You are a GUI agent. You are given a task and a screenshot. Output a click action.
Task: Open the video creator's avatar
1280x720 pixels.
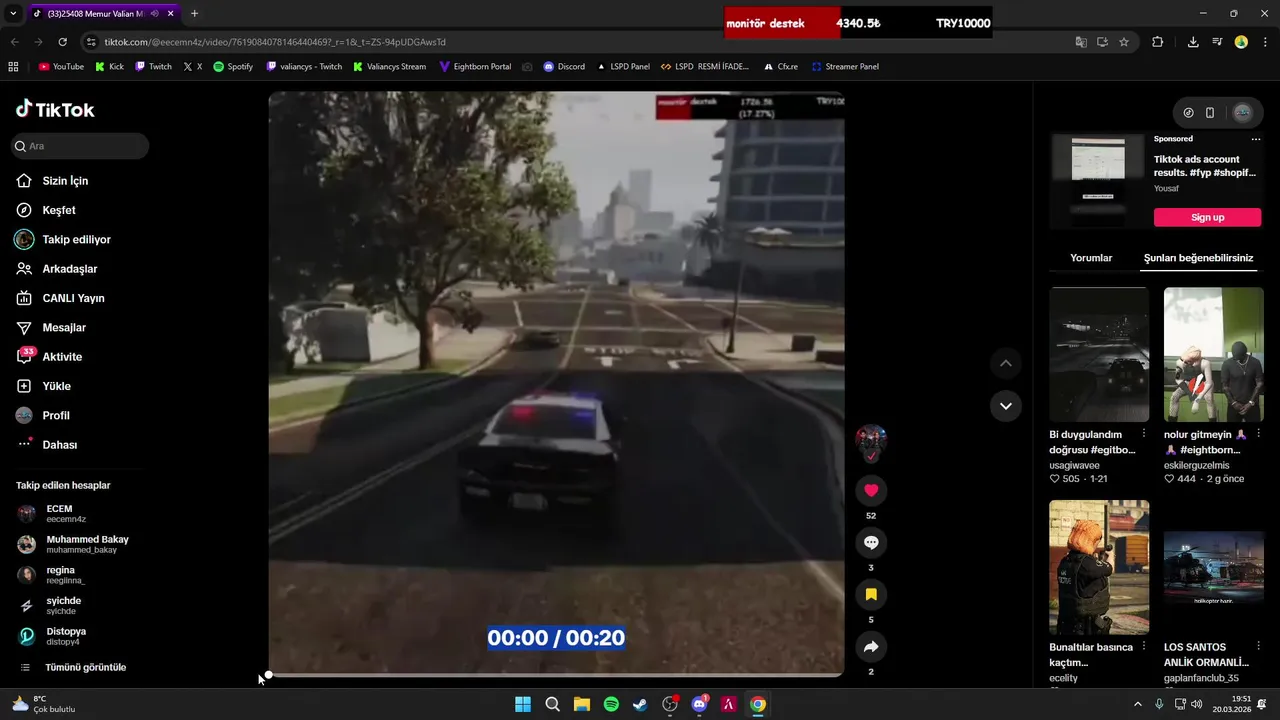click(x=871, y=440)
